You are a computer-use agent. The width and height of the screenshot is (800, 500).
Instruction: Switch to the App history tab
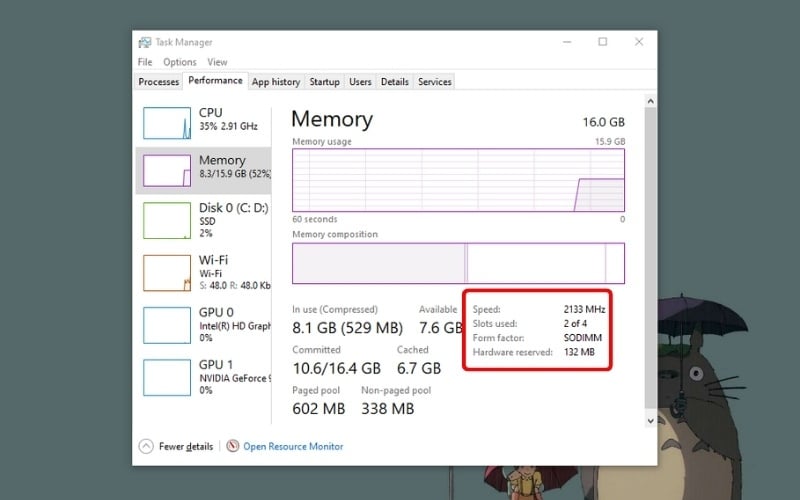click(276, 82)
